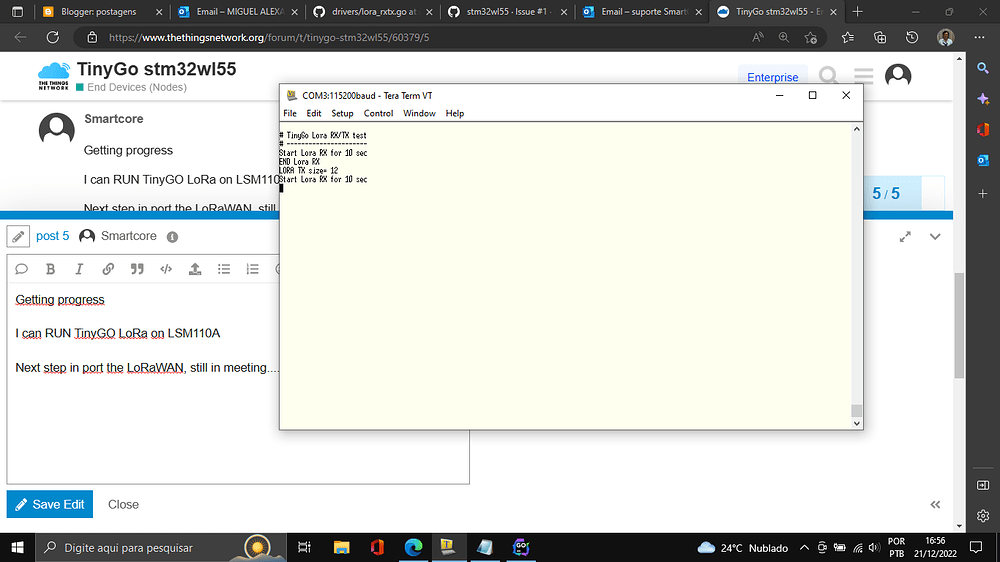Toggle the editor fullscreen expand arrows
This screenshot has width=1000, height=562.
pos(905,237)
